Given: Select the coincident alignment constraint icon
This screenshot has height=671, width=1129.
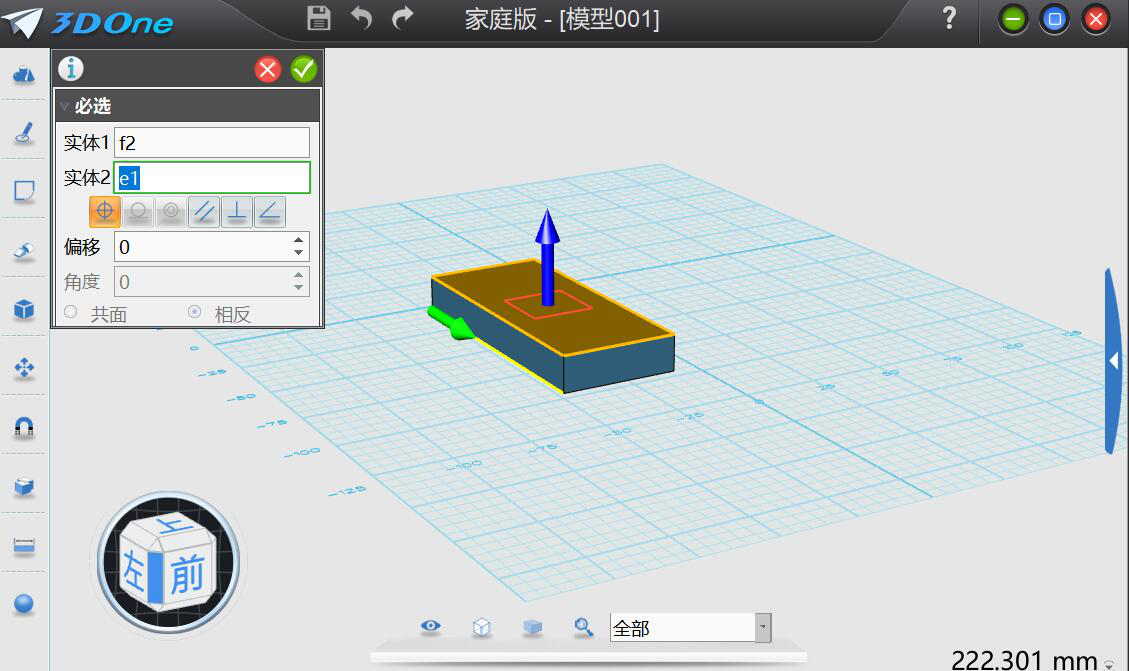Looking at the screenshot, I should (105, 211).
